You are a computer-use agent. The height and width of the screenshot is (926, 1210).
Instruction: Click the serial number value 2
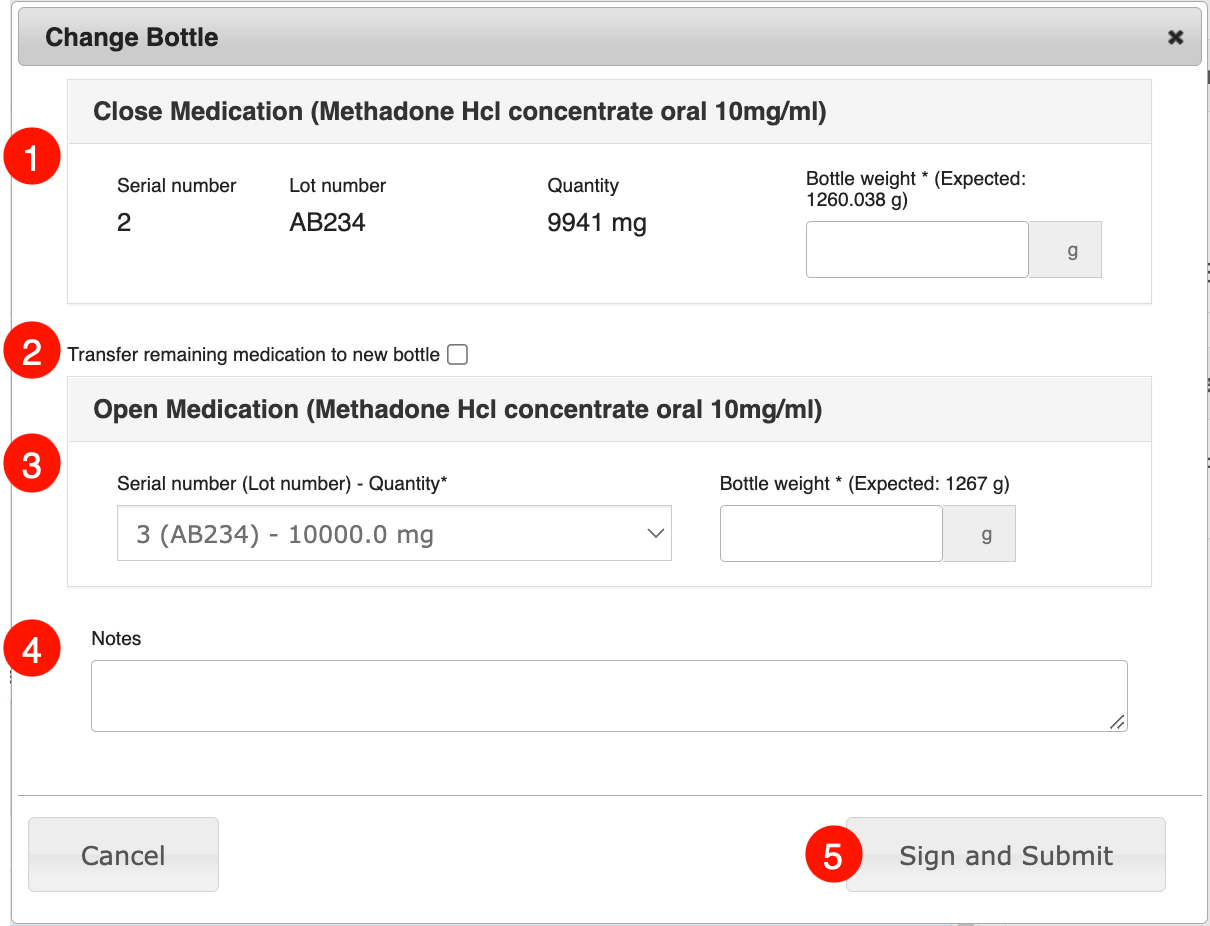pyautogui.click(x=124, y=222)
